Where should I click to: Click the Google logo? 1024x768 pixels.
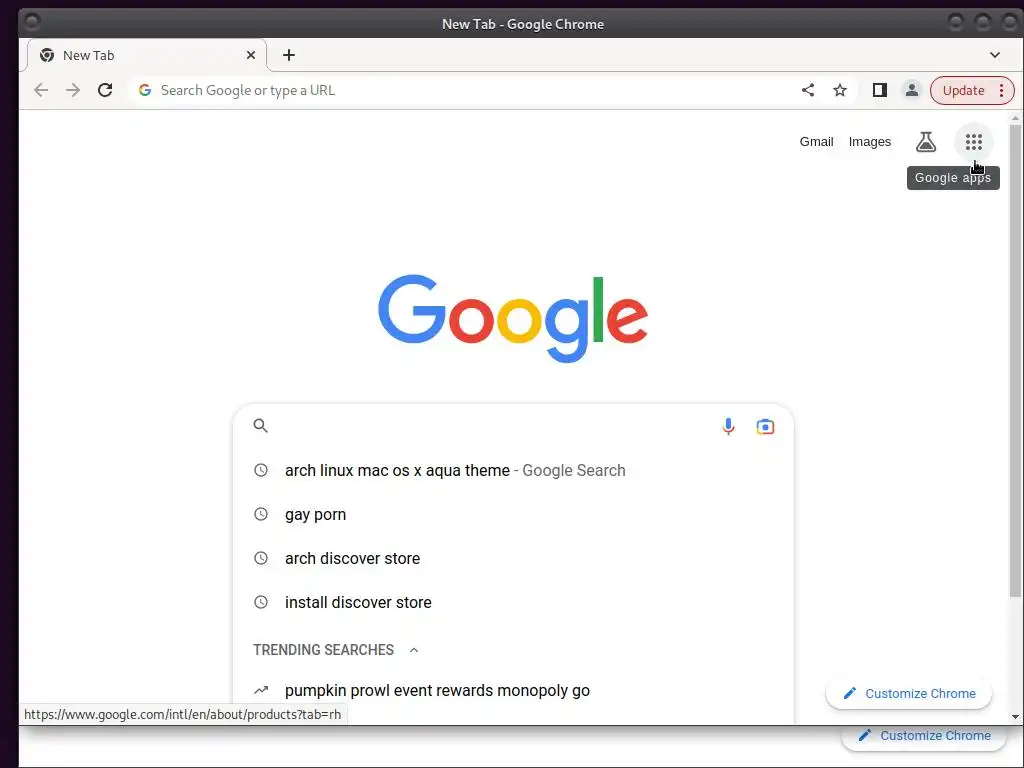coord(513,318)
